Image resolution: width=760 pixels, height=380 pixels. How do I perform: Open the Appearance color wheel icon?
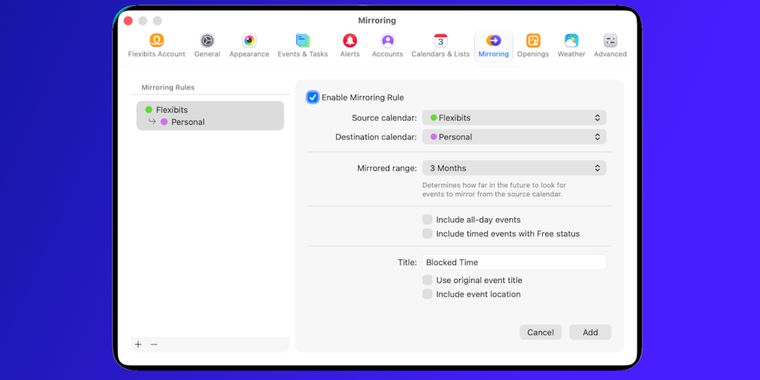[x=249, y=40]
